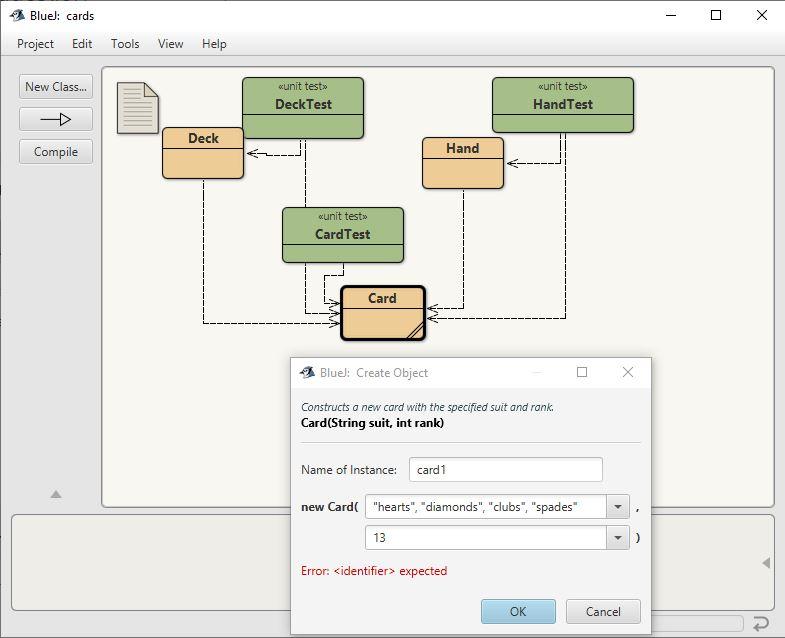Click the suit parameter text field
Viewport: 785px width, 638px height.
[486, 507]
